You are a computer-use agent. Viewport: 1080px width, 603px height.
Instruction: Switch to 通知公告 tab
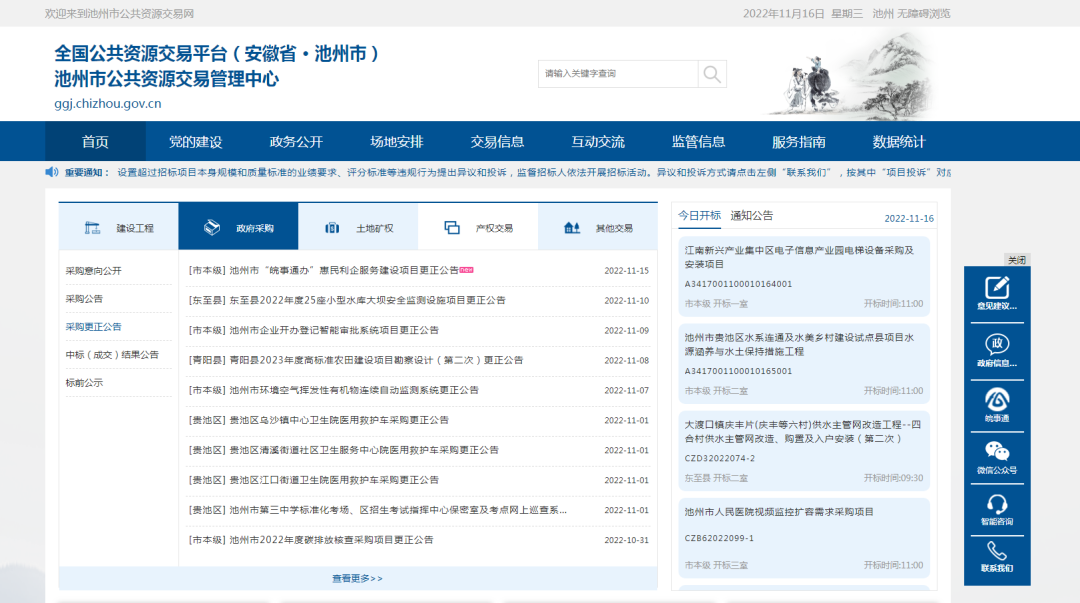751,216
